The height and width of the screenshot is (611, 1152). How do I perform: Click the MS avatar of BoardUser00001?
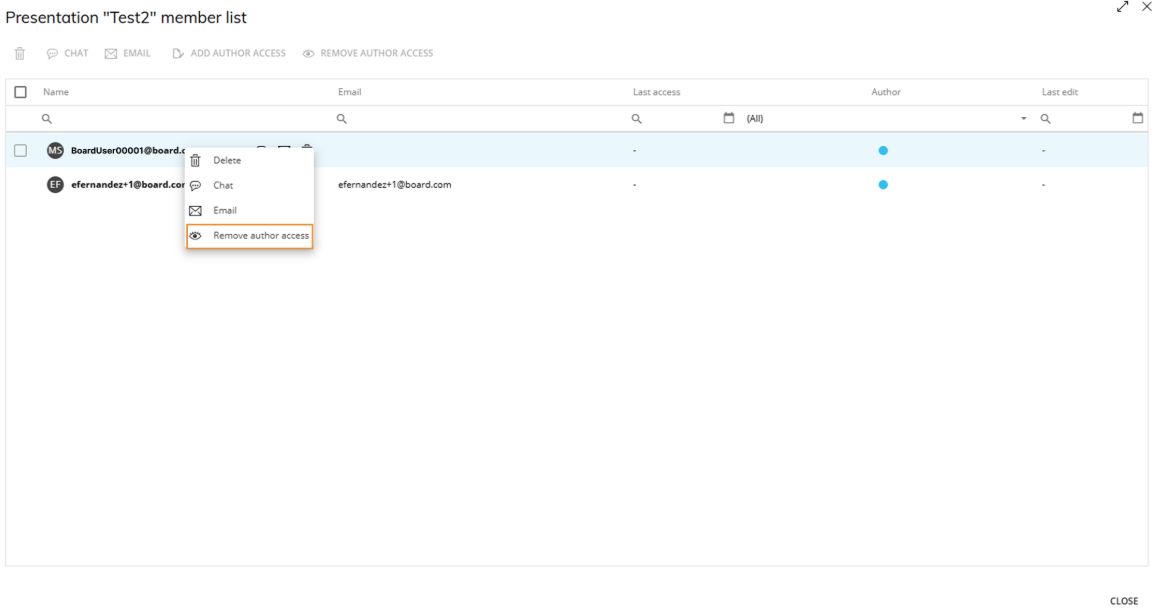pyautogui.click(x=55, y=151)
